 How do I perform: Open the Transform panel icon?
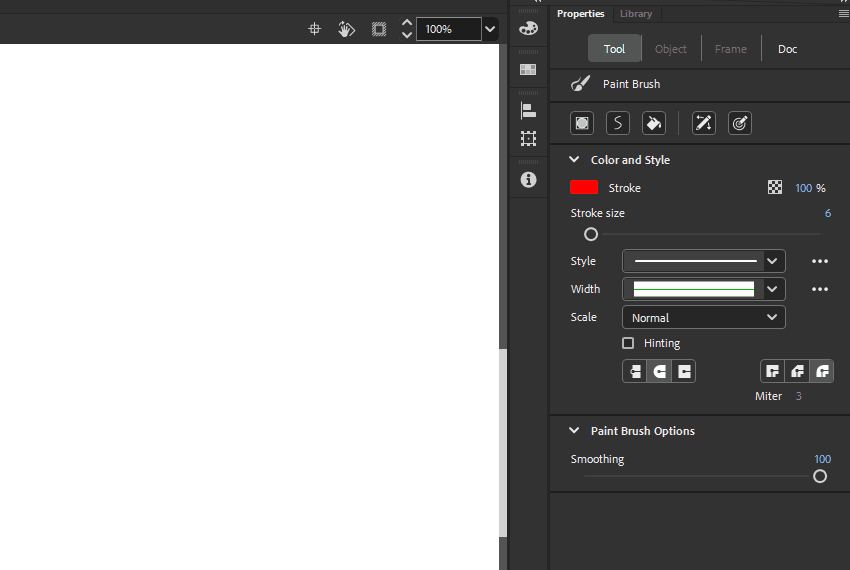tap(528, 139)
